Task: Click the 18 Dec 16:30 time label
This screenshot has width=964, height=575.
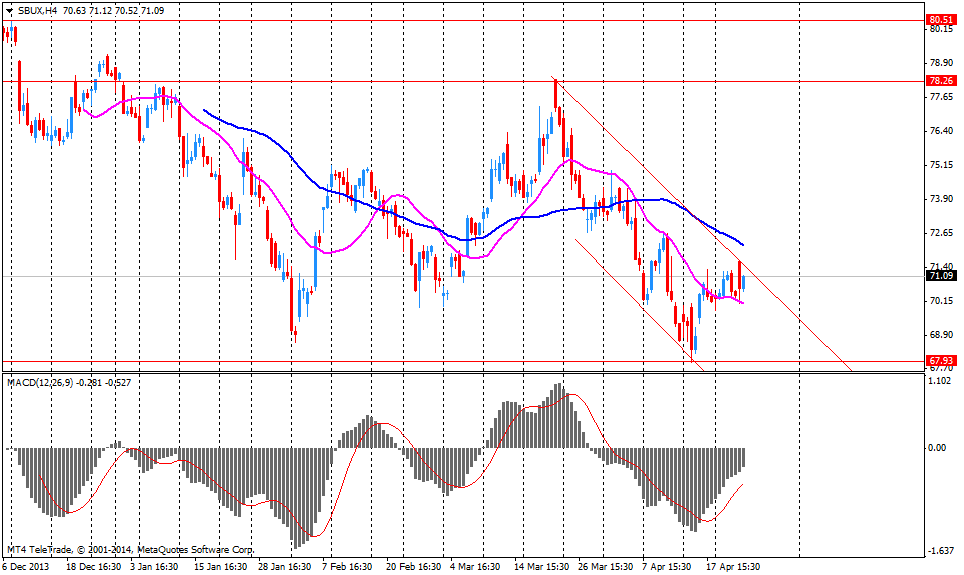Action: click(x=93, y=566)
